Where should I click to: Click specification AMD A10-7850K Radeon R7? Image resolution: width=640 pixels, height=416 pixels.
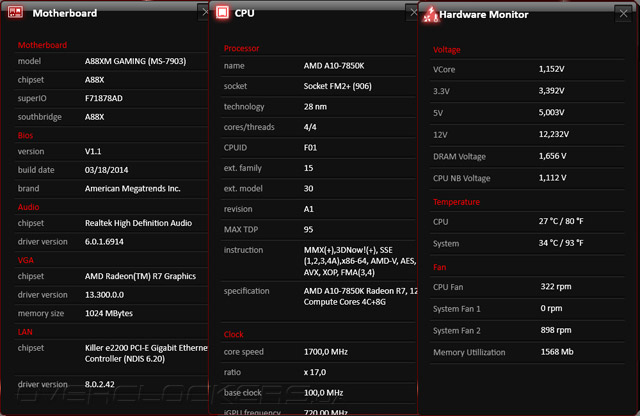click(x=360, y=296)
